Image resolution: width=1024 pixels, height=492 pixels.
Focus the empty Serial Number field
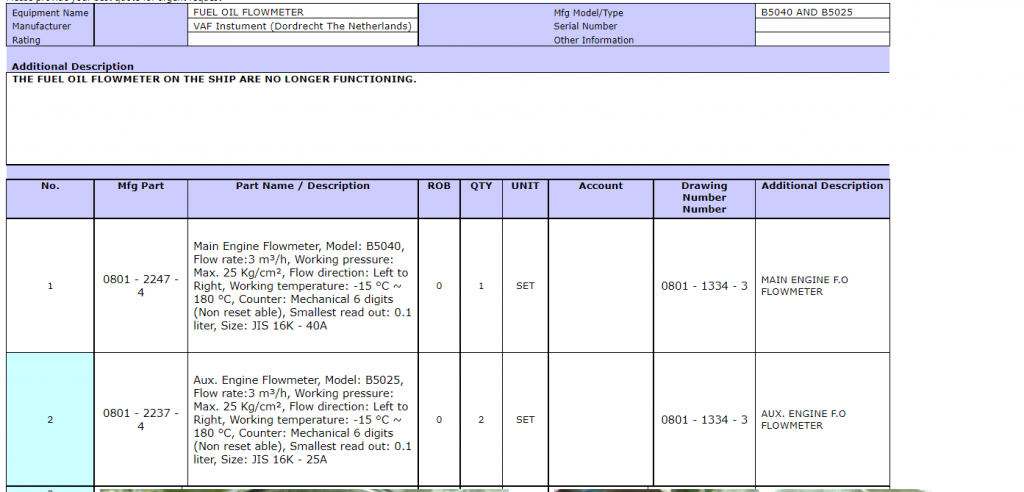(x=821, y=26)
